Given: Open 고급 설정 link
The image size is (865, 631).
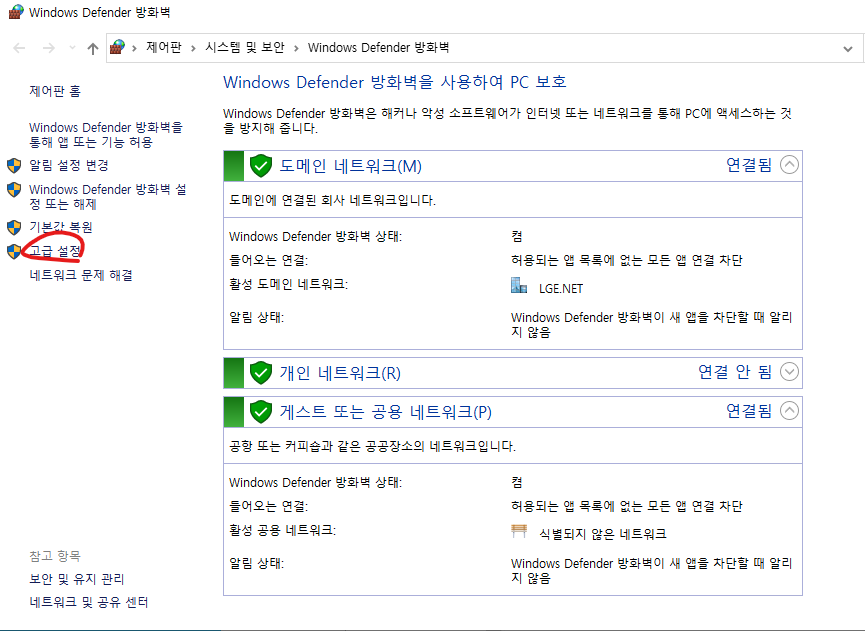Looking at the screenshot, I should tap(55, 252).
